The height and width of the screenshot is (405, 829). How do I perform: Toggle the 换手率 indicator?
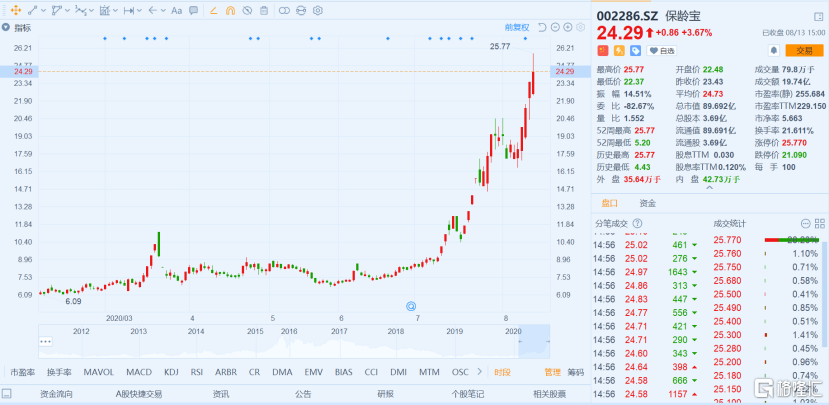click(x=59, y=372)
